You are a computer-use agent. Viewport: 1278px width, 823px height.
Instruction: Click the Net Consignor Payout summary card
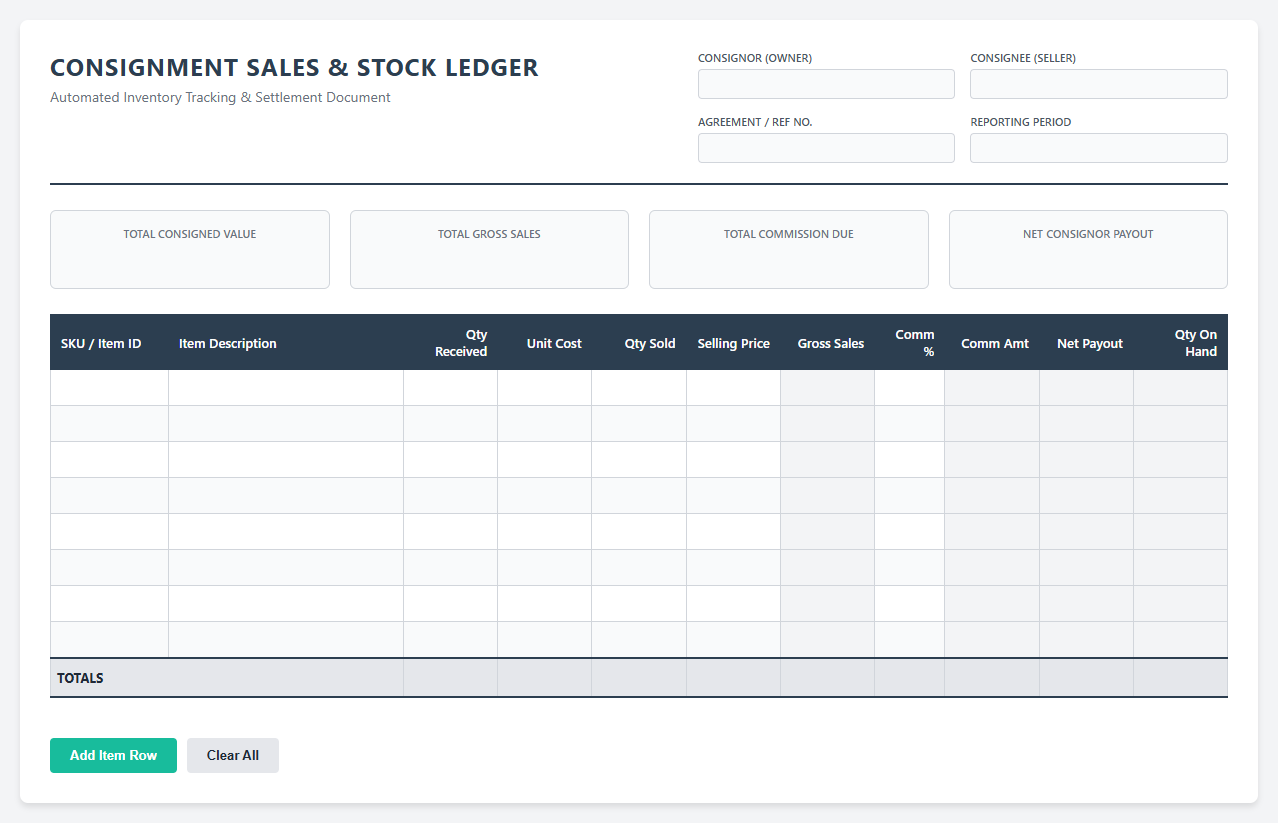(1088, 249)
